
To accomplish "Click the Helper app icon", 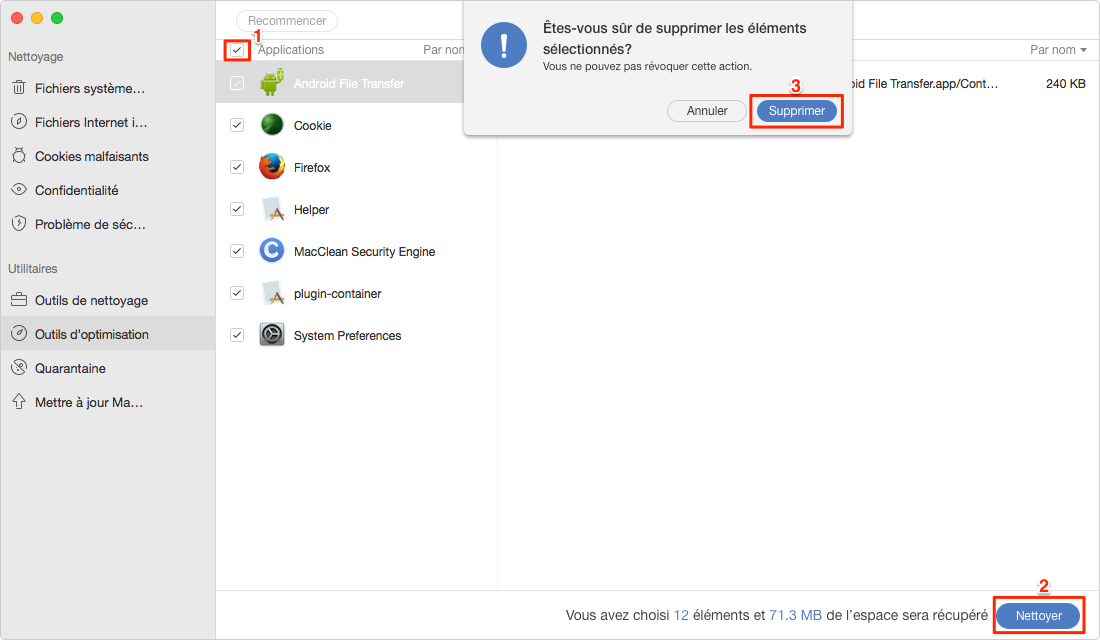I will 272,209.
